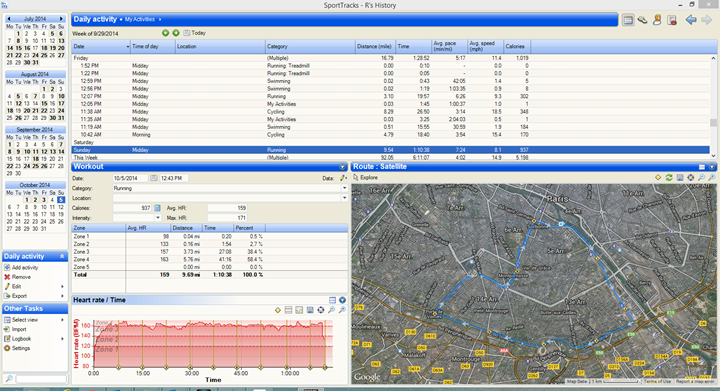Viewport: 720px width, 391px height.
Task: Click the calculate calories icon
Action: [x=157, y=208]
